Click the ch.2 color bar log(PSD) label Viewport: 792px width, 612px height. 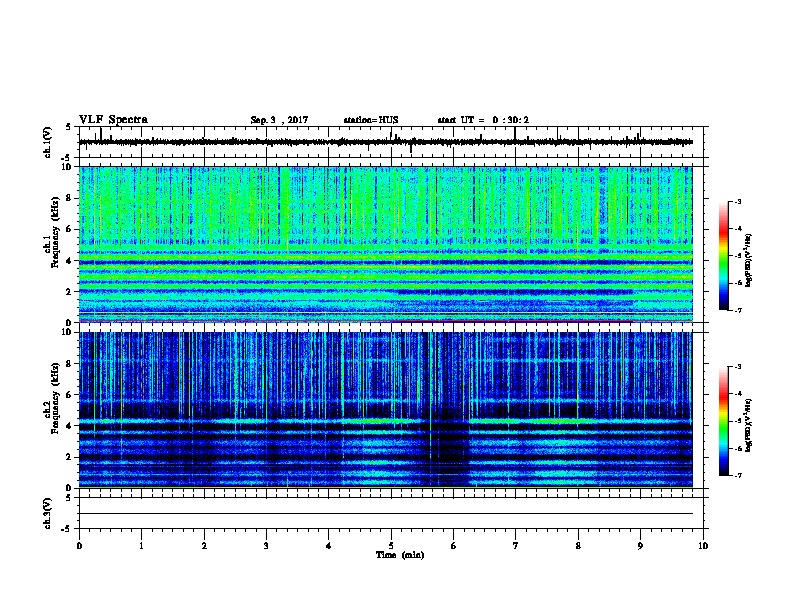[x=749, y=425]
